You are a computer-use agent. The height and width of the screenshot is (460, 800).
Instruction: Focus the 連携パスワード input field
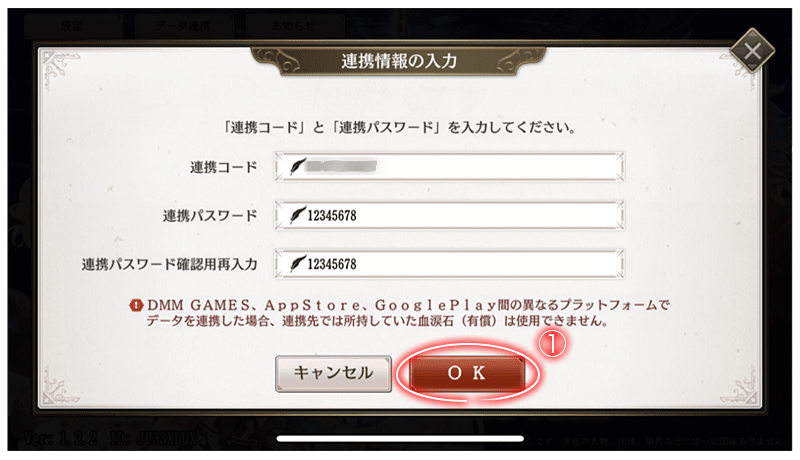(449, 215)
